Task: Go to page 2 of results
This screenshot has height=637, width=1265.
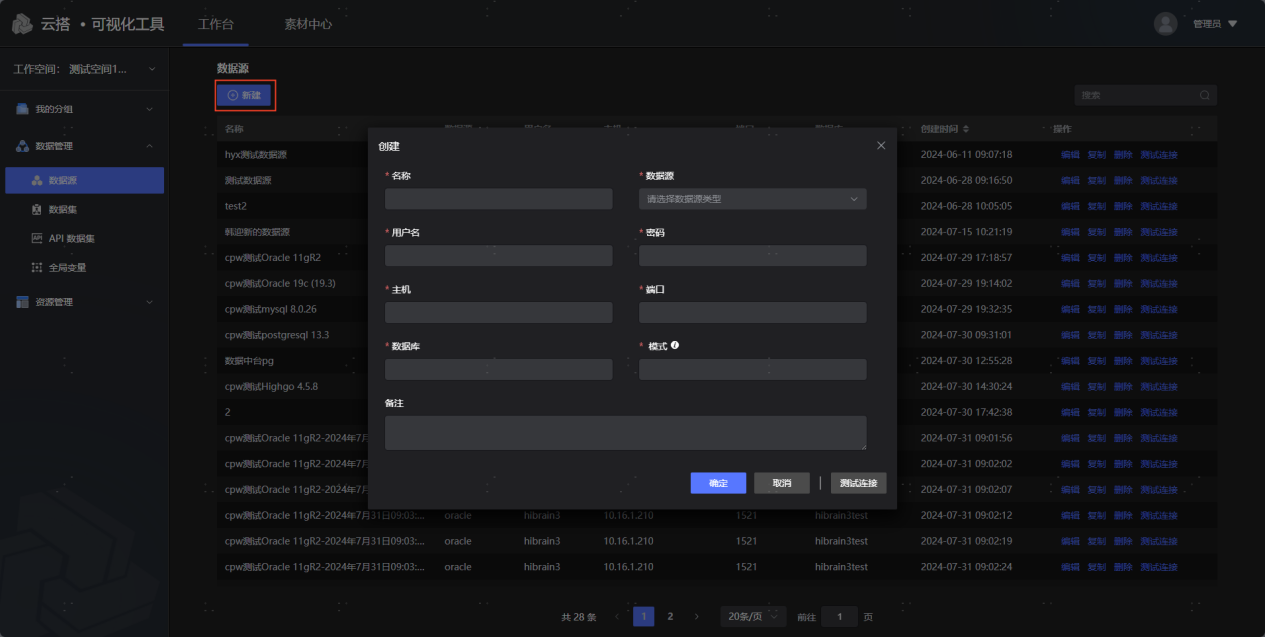Action: [x=670, y=617]
